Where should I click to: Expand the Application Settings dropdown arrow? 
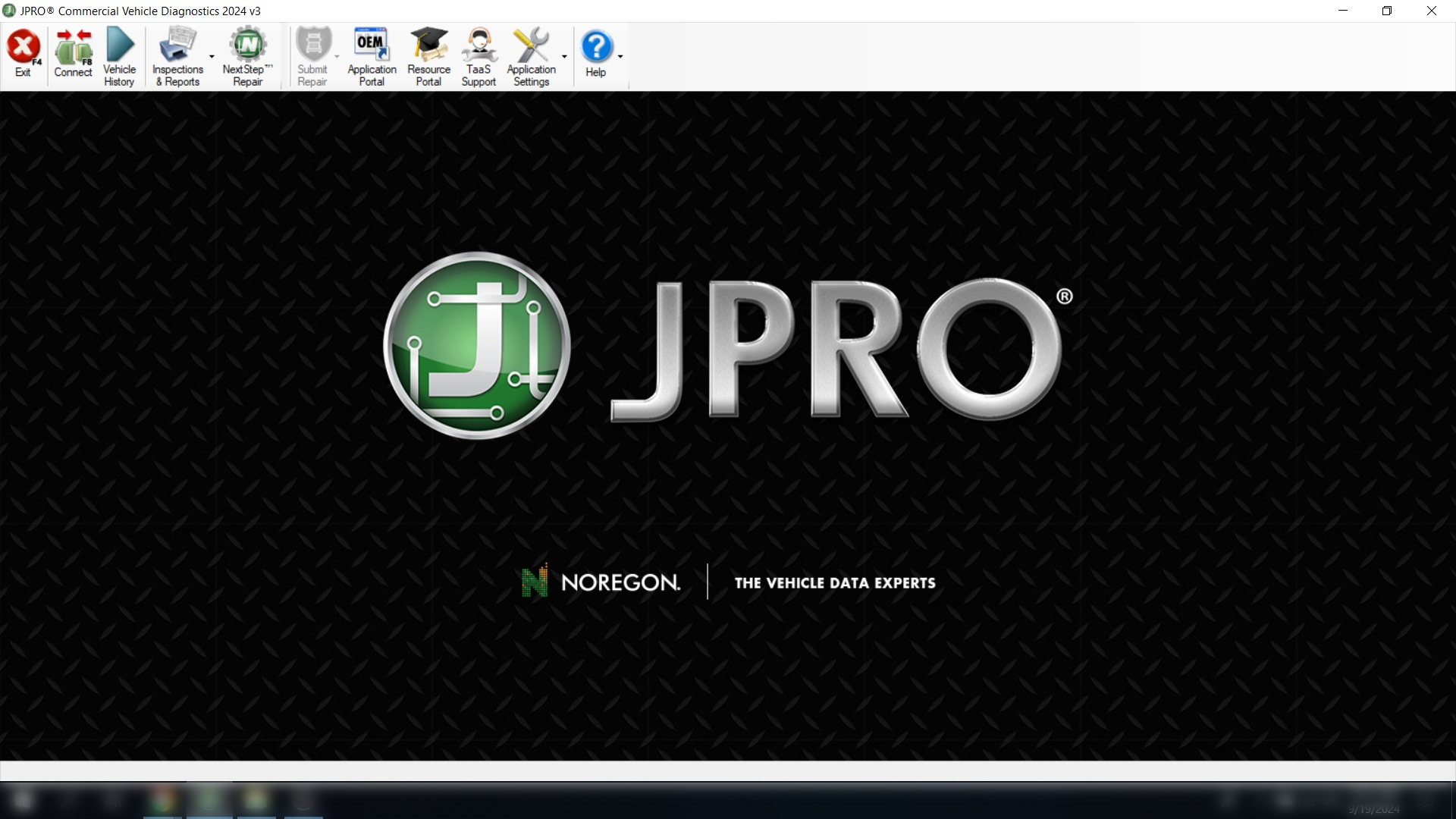coord(564,57)
